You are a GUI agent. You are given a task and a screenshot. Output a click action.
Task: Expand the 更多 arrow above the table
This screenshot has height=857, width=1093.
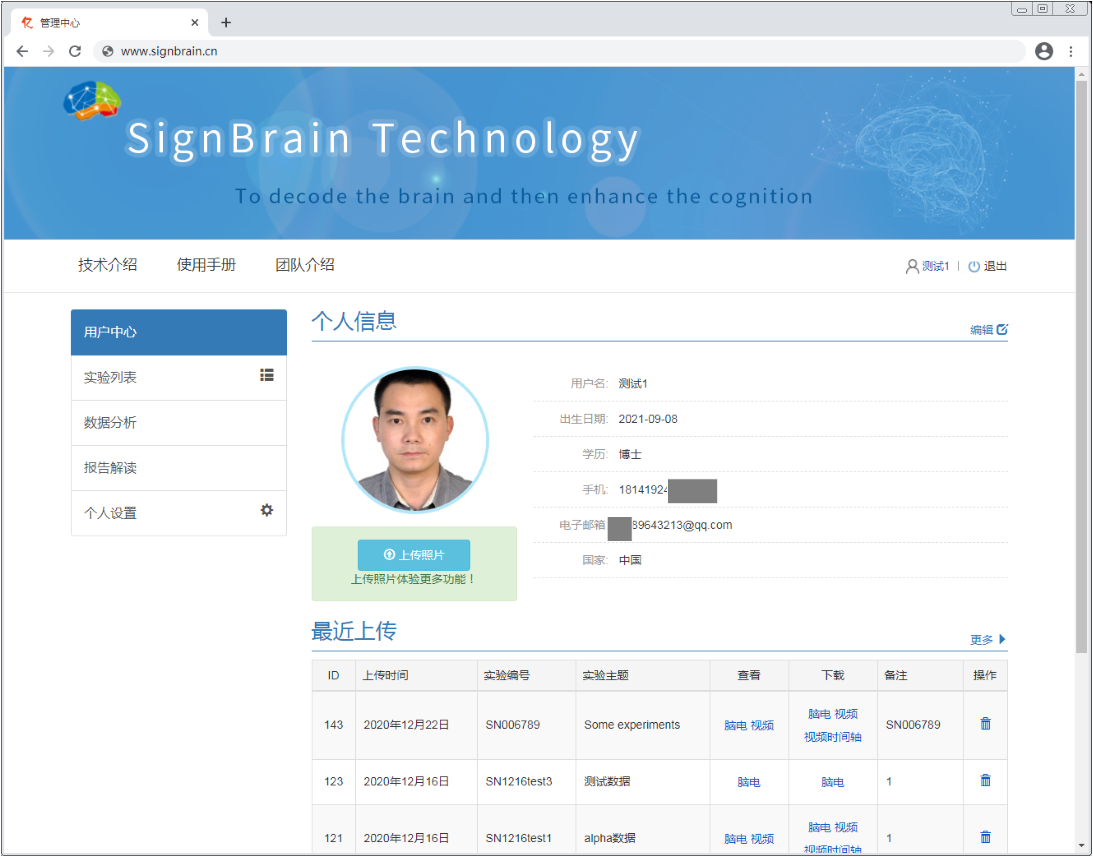[1001, 638]
